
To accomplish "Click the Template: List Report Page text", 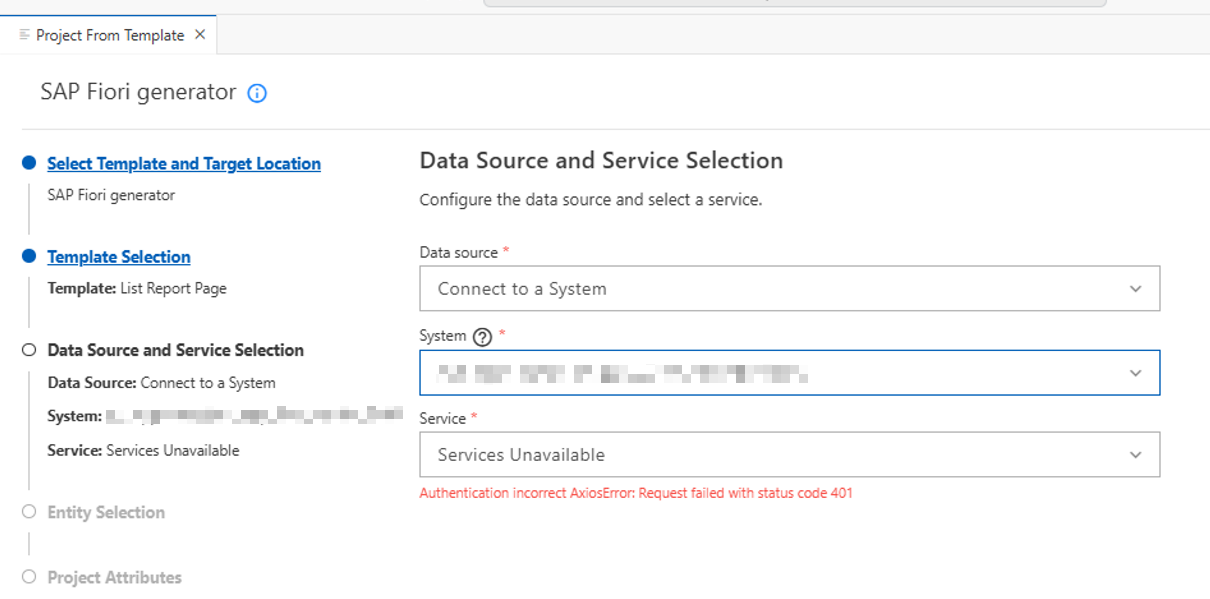I will pos(137,288).
